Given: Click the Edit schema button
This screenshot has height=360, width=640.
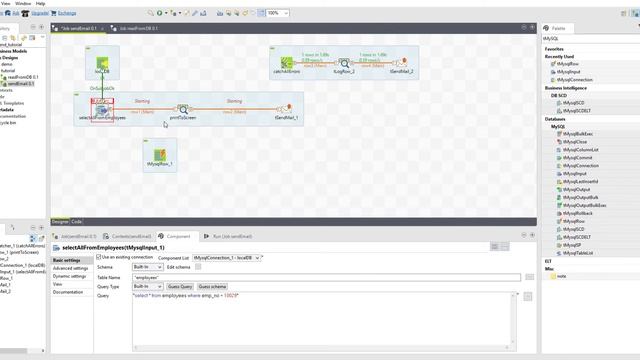Looking at the screenshot, I should click(198, 267).
